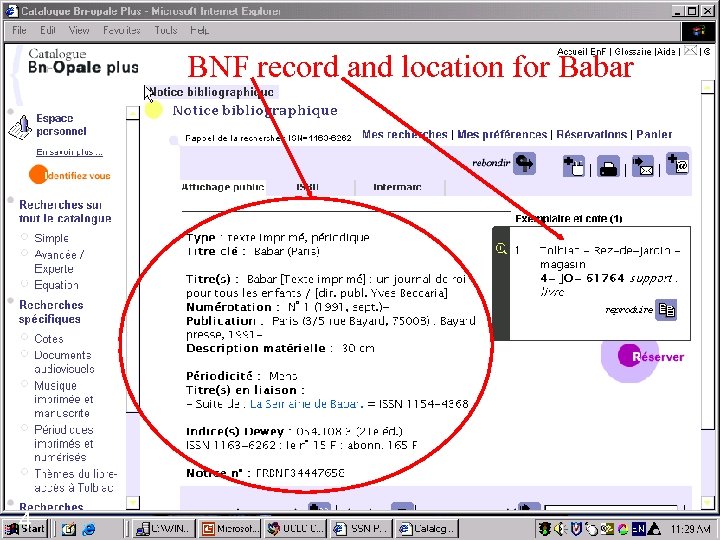Select Thèmes du libre-accès à Tolbiac option
The image size is (720, 540).
point(25,472)
